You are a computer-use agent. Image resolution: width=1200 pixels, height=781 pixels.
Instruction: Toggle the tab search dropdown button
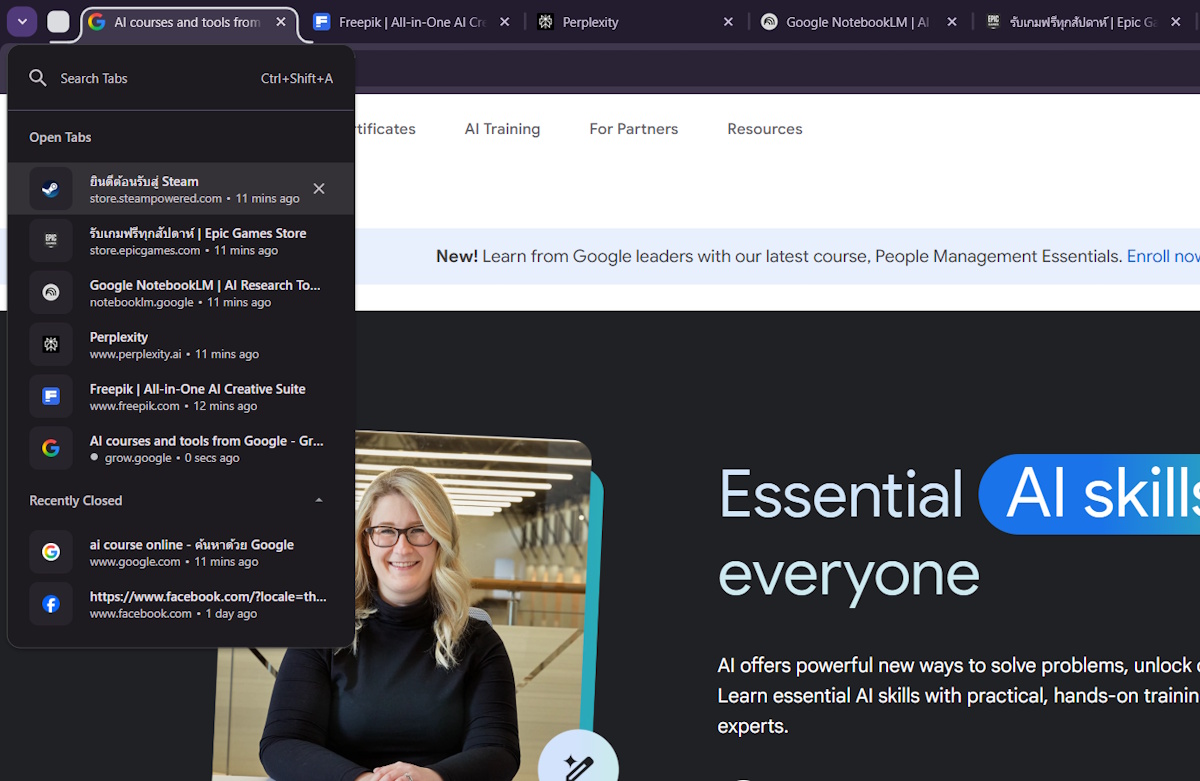pos(22,21)
